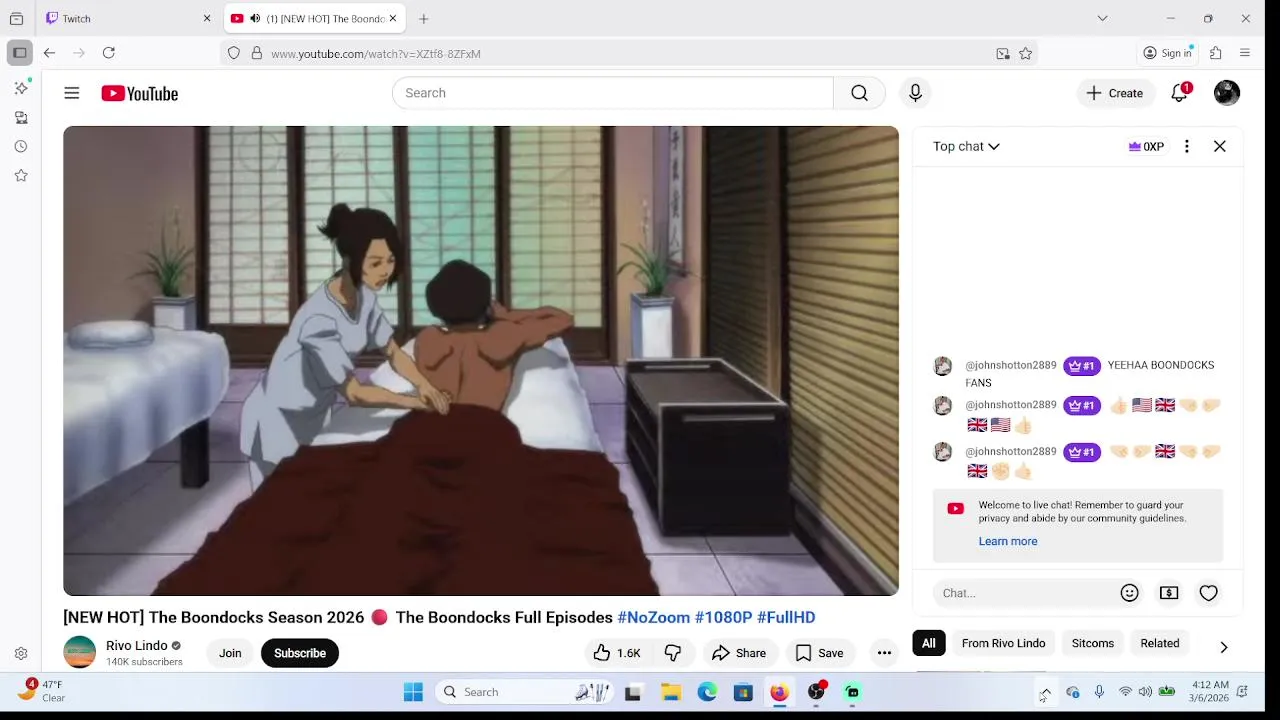Image resolution: width=1280 pixels, height=720 pixels.
Task: Open Firefox extensions puzzle icon
Action: (x=1216, y=53)
